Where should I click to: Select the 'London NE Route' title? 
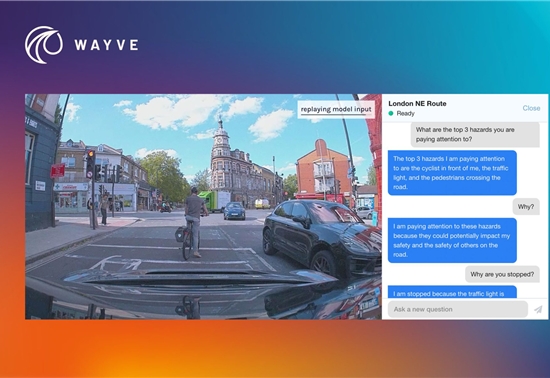point(417,103)
